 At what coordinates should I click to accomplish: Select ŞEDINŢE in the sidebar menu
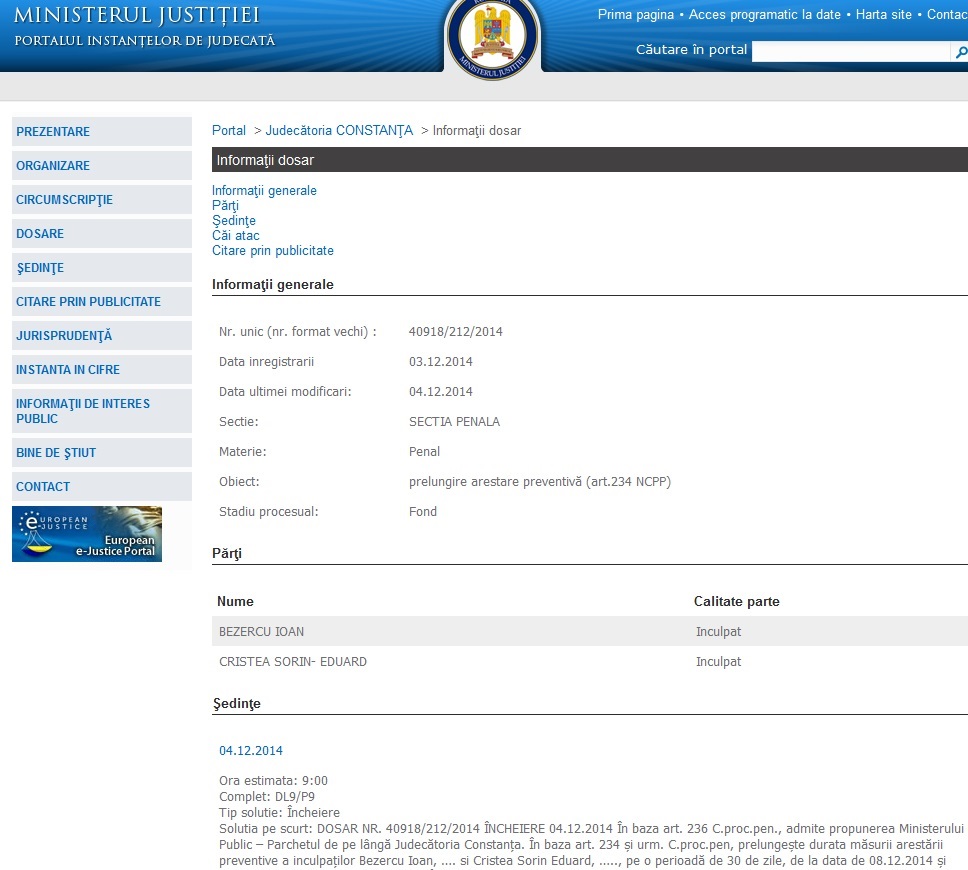pyautogui.click(x=102, y=267)
